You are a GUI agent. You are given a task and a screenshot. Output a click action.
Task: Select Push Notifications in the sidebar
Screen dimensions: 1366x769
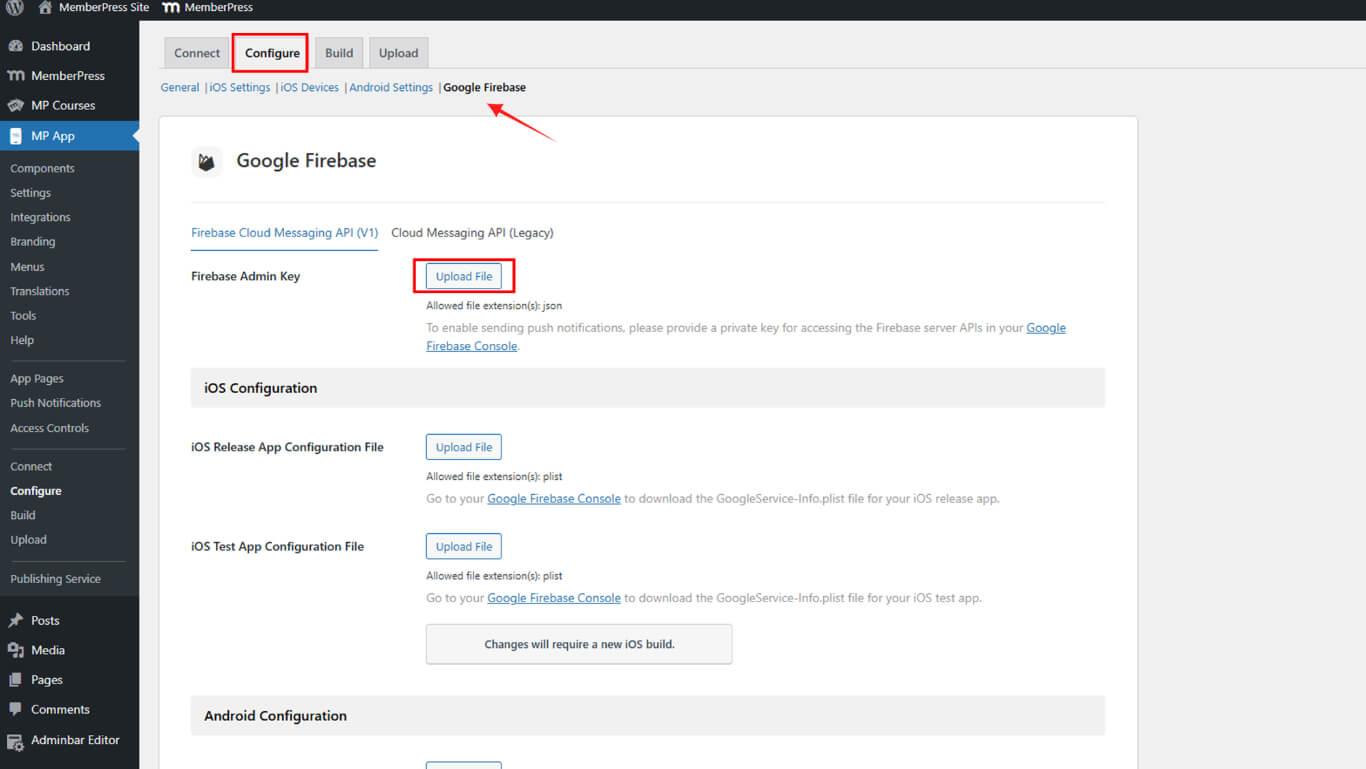(x=55, y=402)
